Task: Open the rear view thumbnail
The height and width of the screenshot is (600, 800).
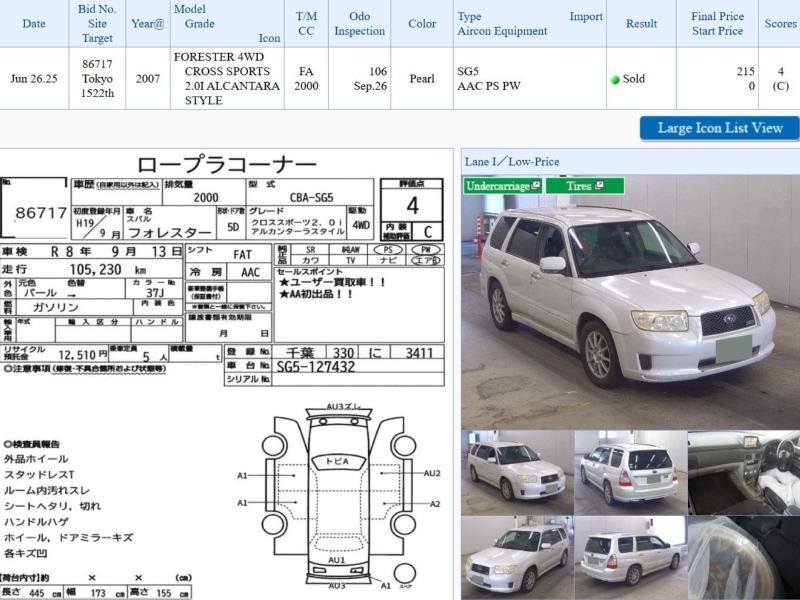Action: tap(630, 472)
